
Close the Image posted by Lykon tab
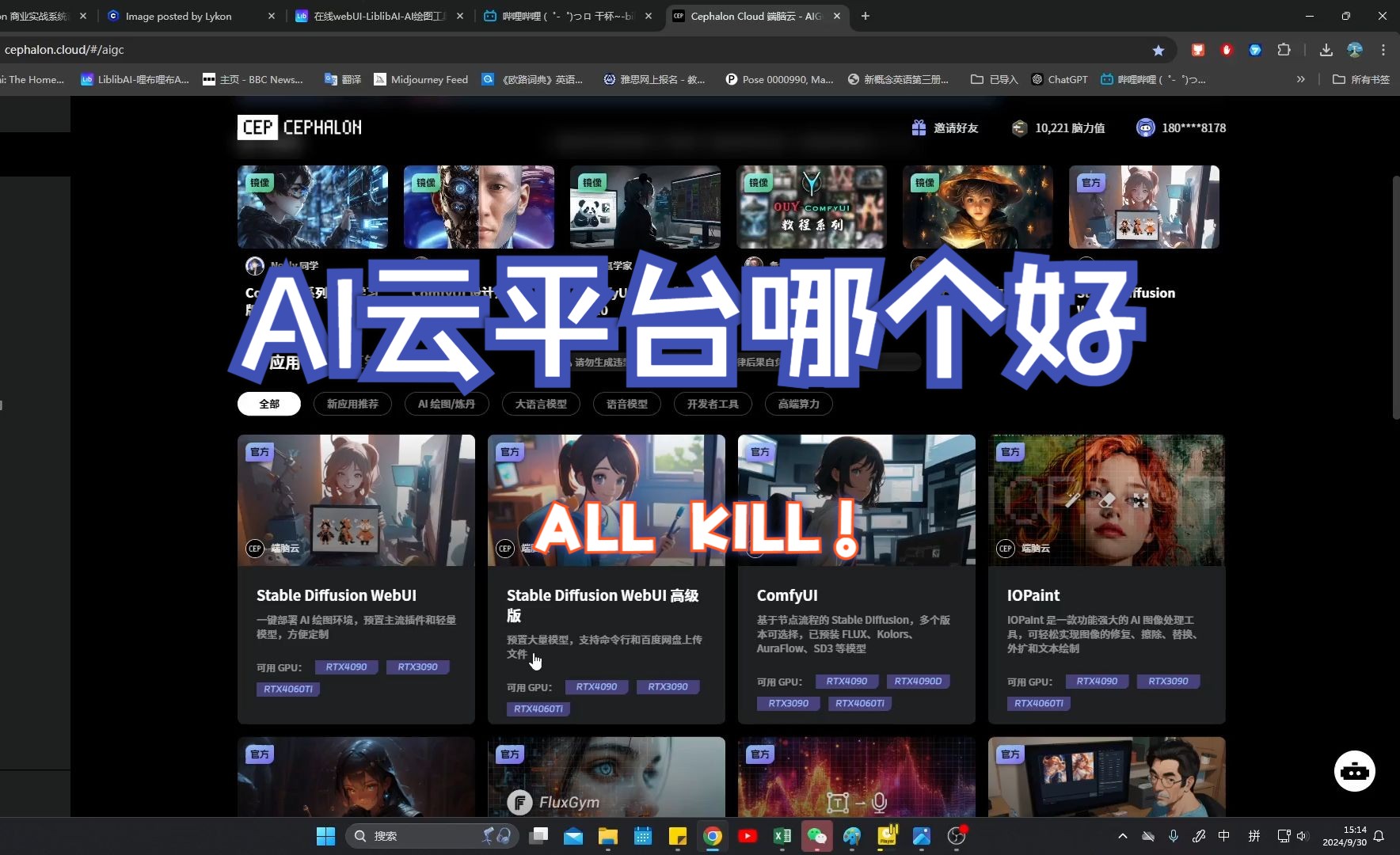click(x=272, y=16)
